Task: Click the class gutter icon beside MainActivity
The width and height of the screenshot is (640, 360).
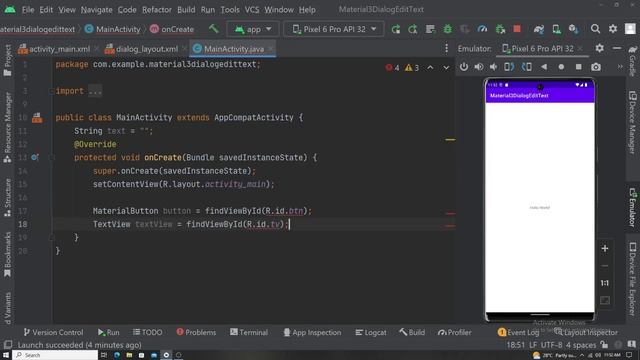Action: 37,118
